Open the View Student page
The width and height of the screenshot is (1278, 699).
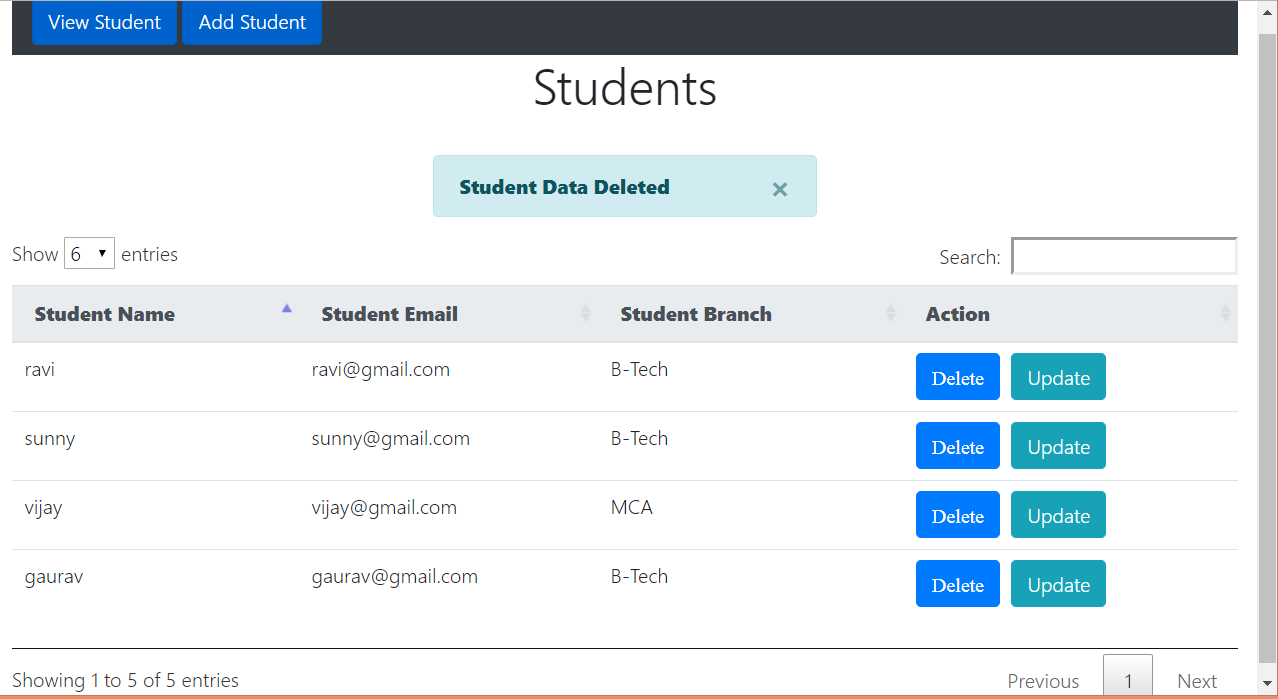(104, 22)
